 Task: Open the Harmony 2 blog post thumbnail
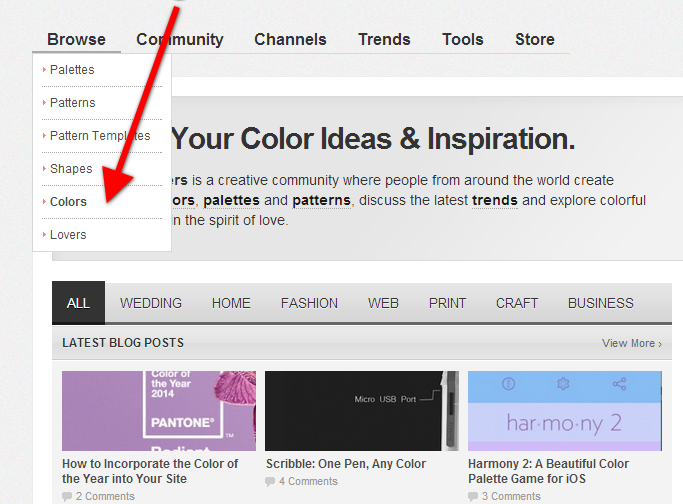coord(564,410)
